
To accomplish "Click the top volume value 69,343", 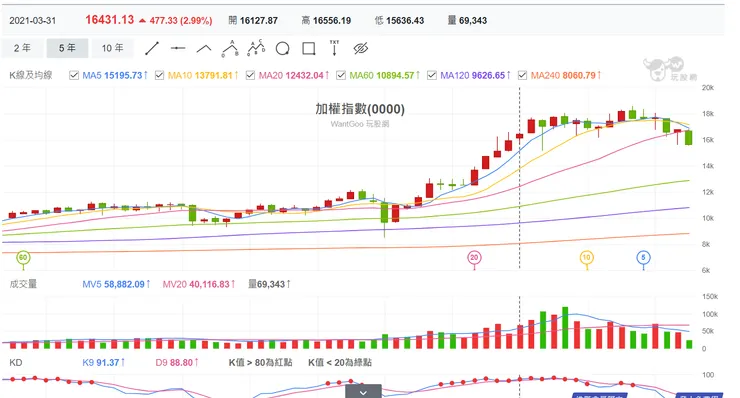I will coord(473,21).
